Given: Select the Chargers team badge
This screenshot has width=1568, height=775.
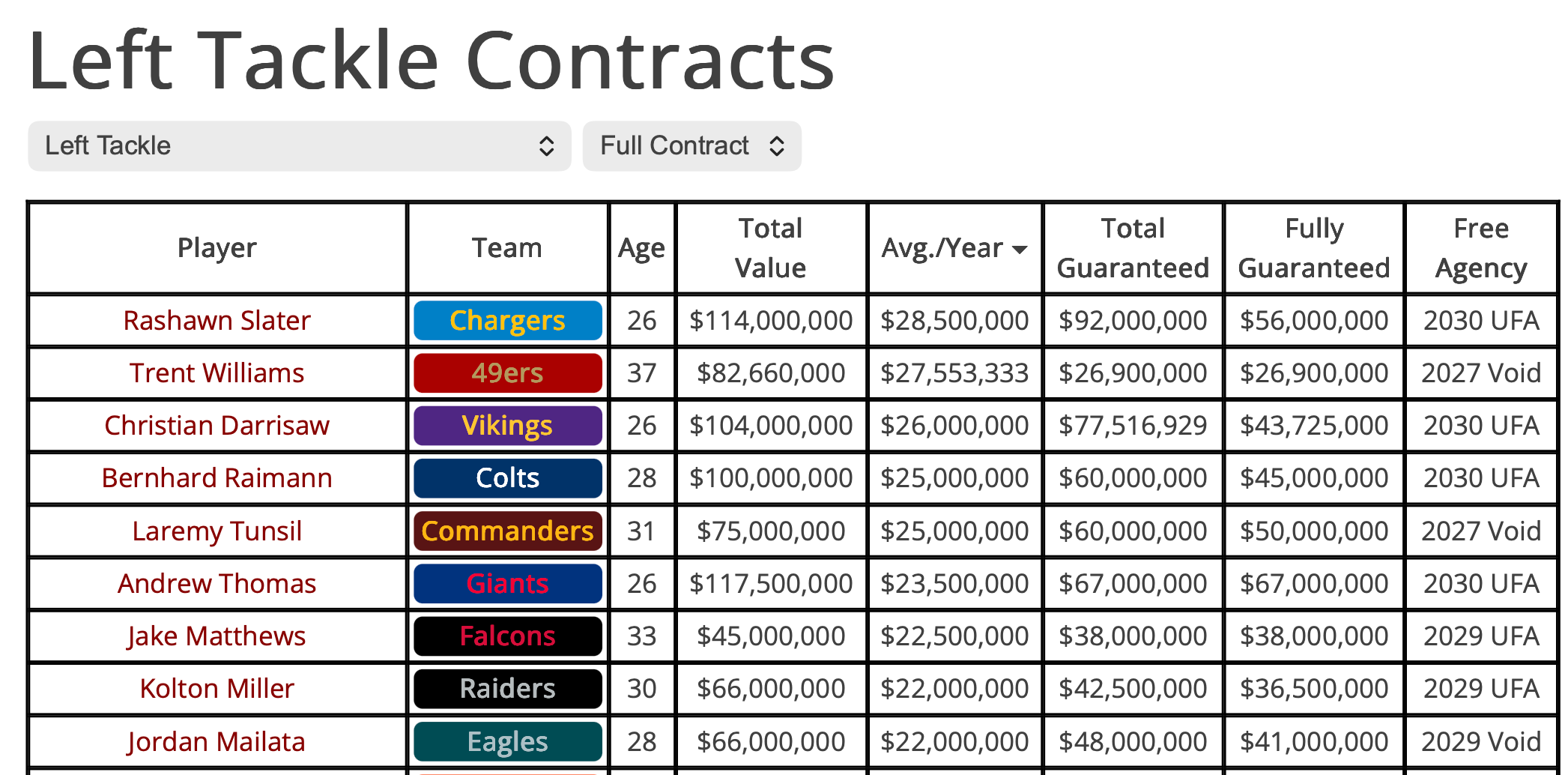Looking at the screenshot, I should tap(507, 321).
